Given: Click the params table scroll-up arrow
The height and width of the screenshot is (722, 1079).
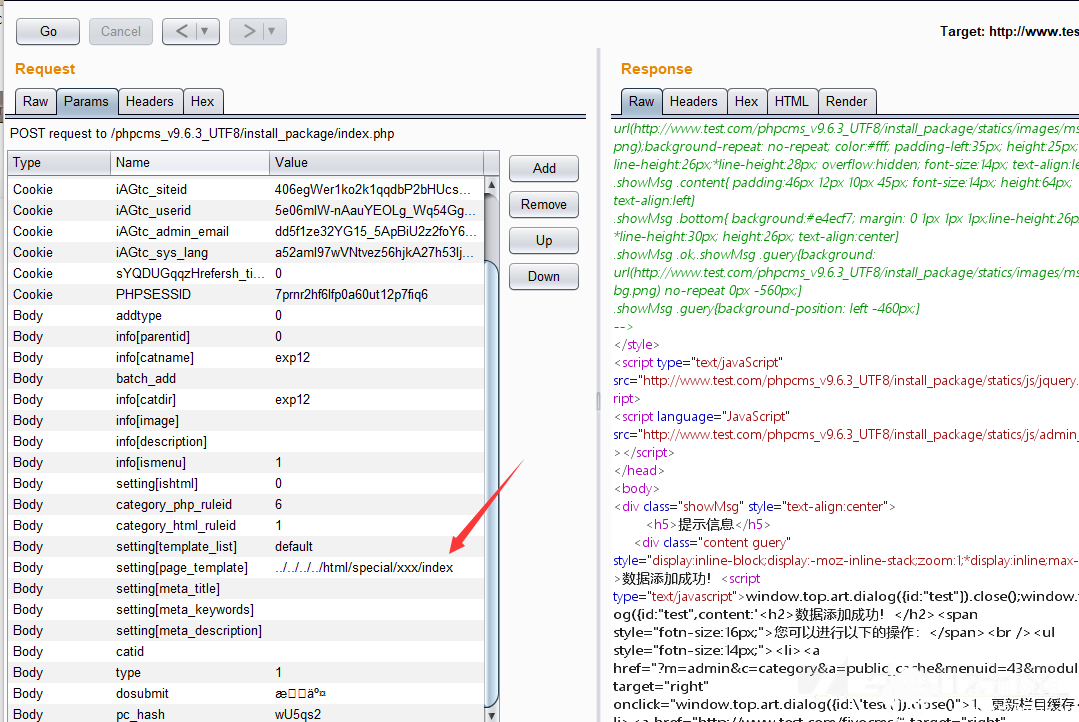Looking at the screenshot, I should pos(491,185).
